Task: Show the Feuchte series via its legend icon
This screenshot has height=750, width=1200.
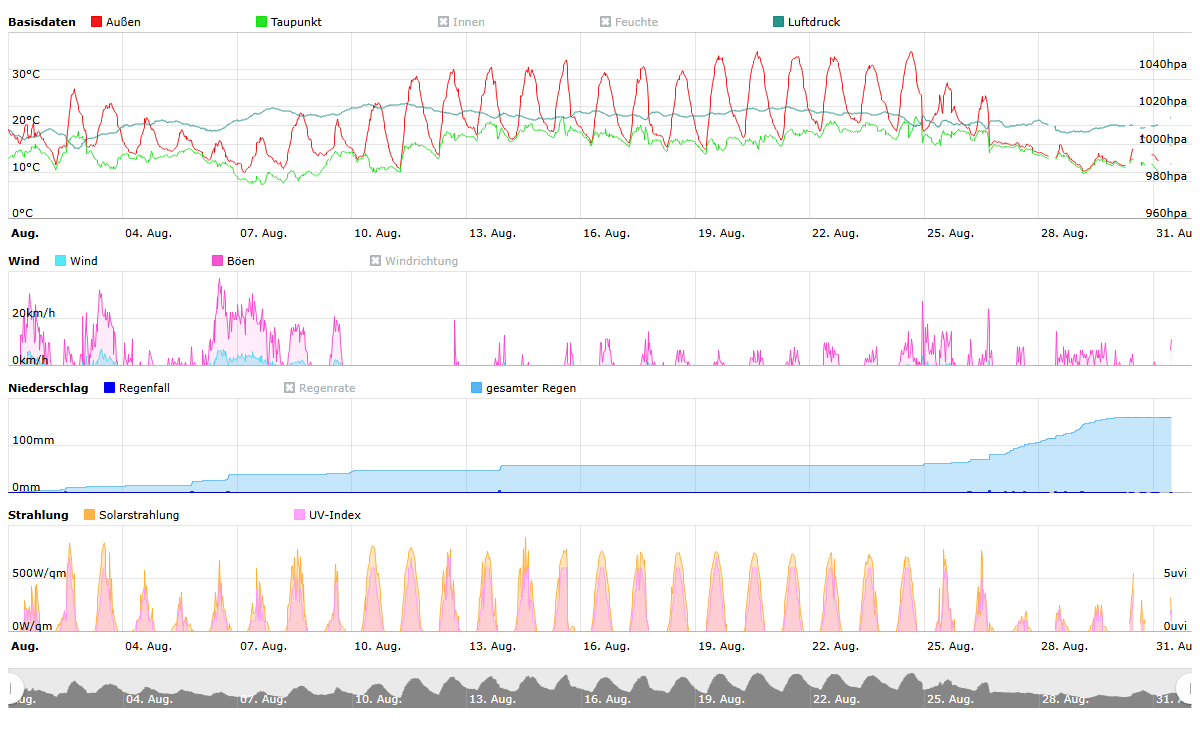Action: [605, 22]
